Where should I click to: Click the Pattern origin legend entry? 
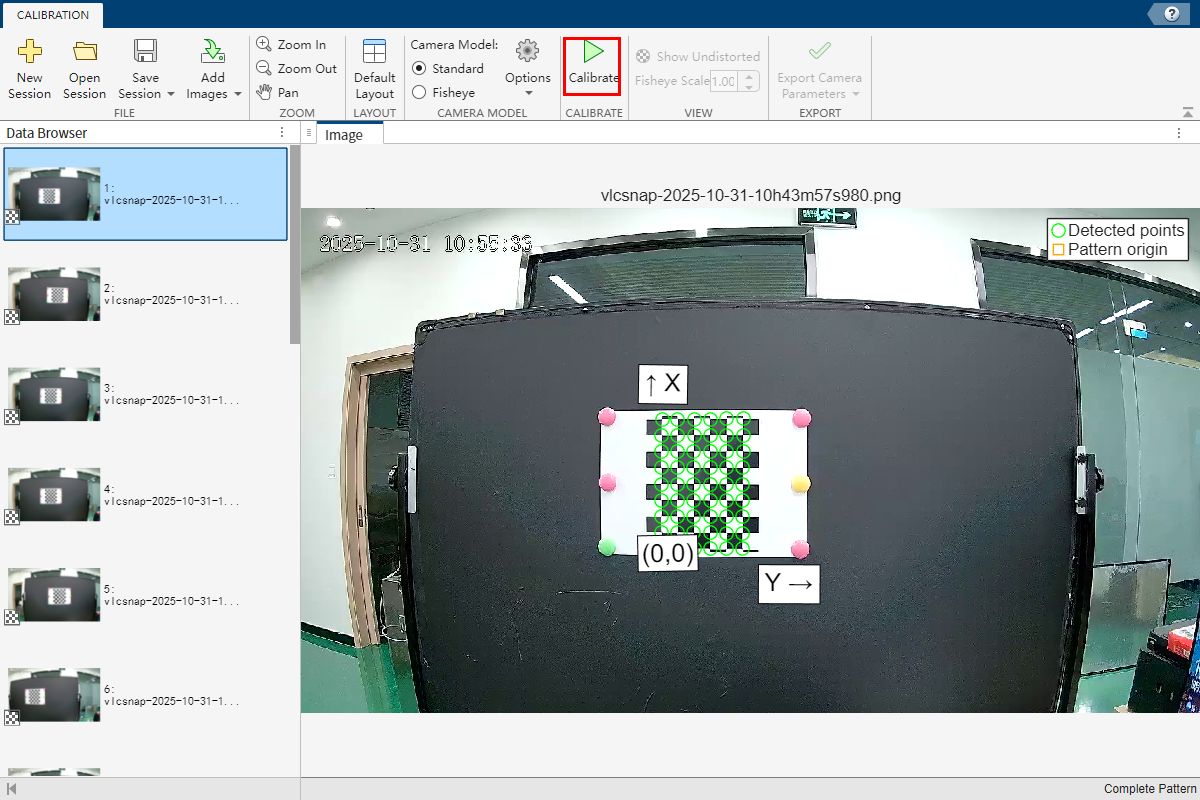(x=1109, y=249)
